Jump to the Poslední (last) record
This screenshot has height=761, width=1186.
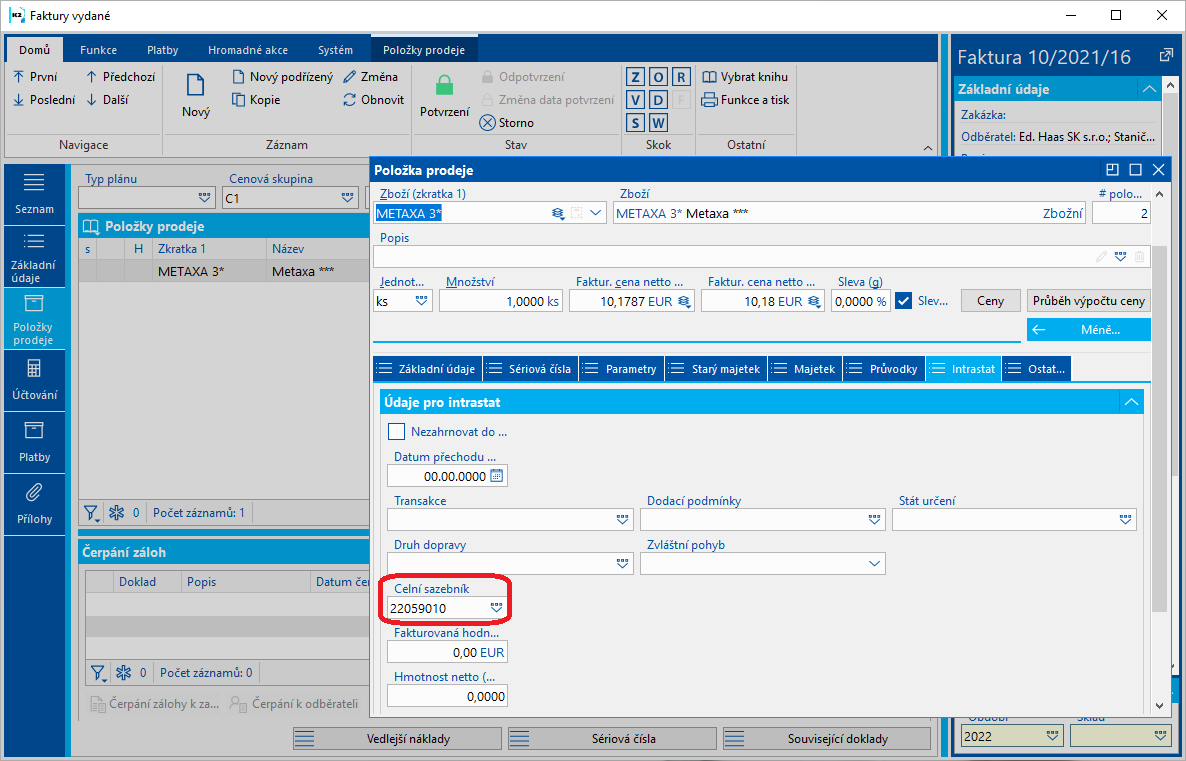coord(44,99)
